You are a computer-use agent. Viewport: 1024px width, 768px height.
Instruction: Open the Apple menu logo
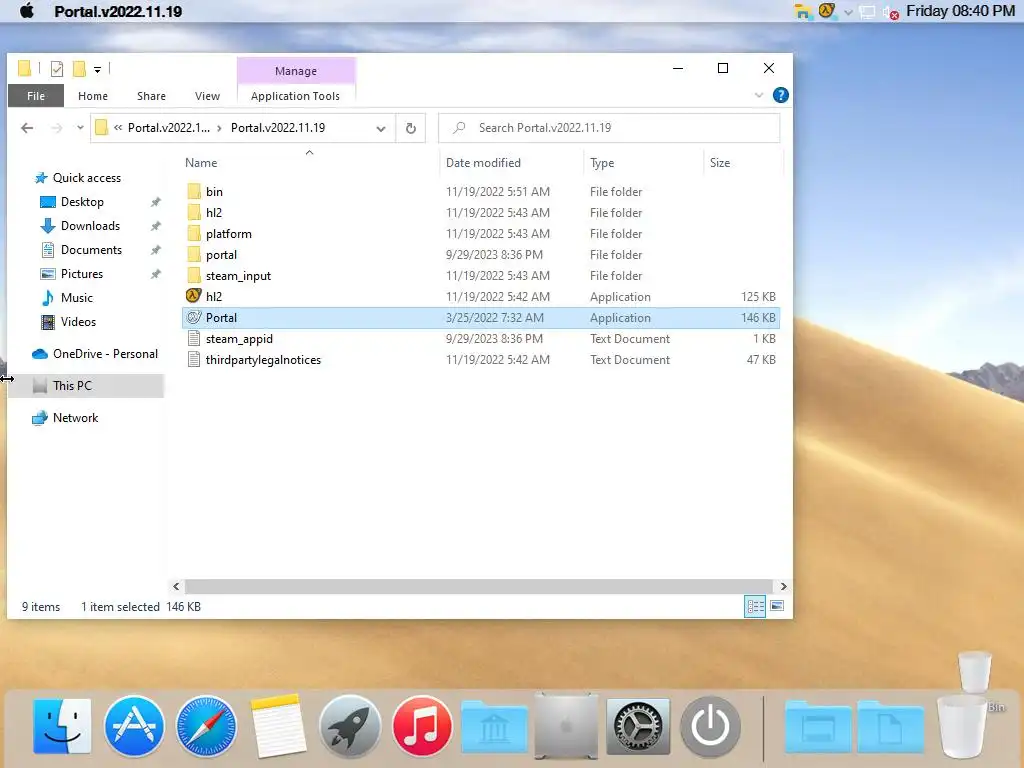(x=27, y=11)
